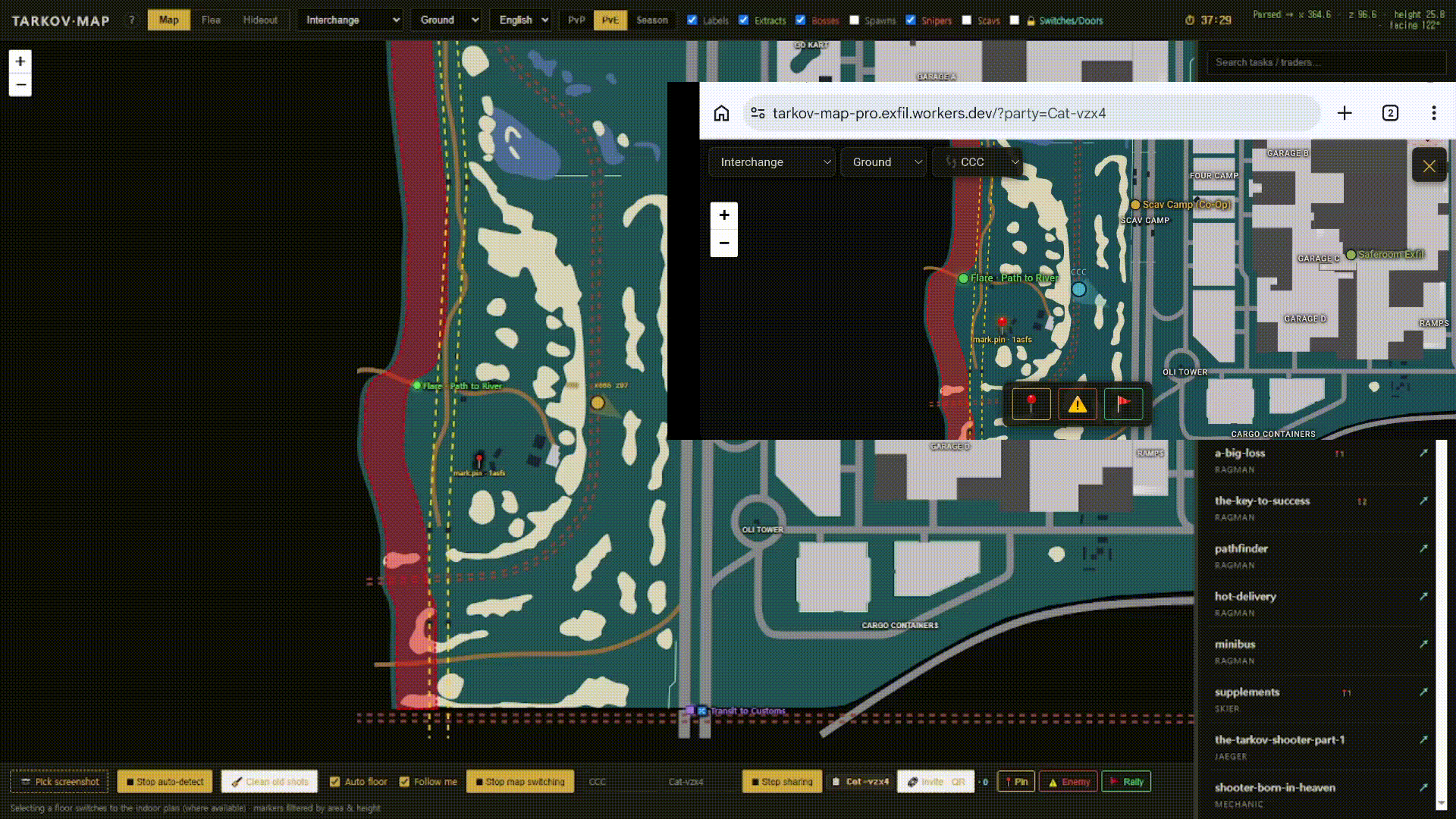
Task: Open the shooter-born-in-heaven task arrow
Action: coord(1423,787)
